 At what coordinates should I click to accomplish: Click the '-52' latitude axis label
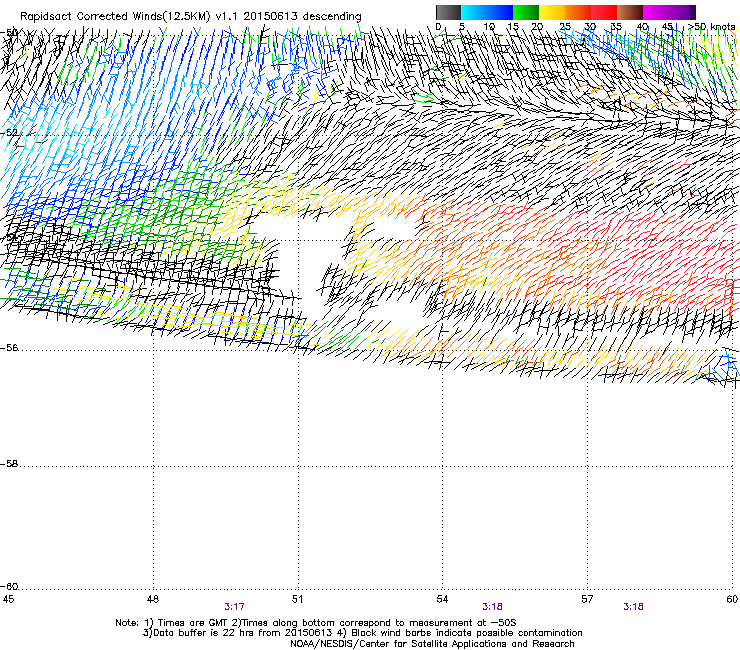click(x=9, y=132)
